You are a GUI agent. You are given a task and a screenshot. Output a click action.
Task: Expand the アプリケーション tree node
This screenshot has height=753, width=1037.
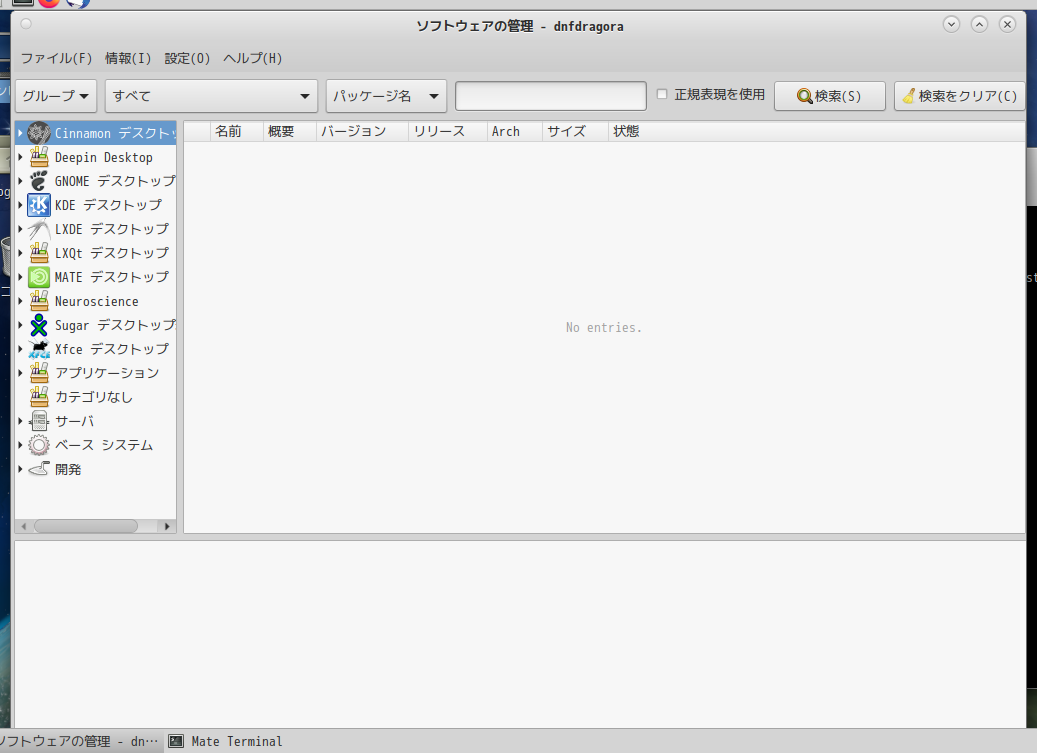tap(21, 373)
